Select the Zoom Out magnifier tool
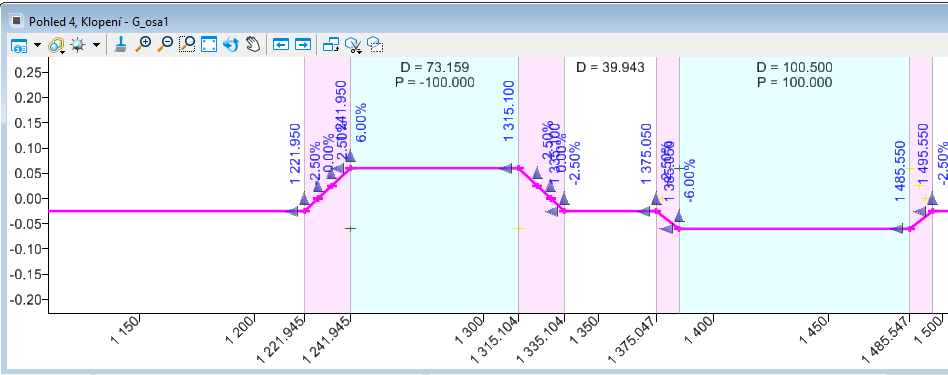Image resolution: width=948 pixels, height=375 pixels. point(165,44)
